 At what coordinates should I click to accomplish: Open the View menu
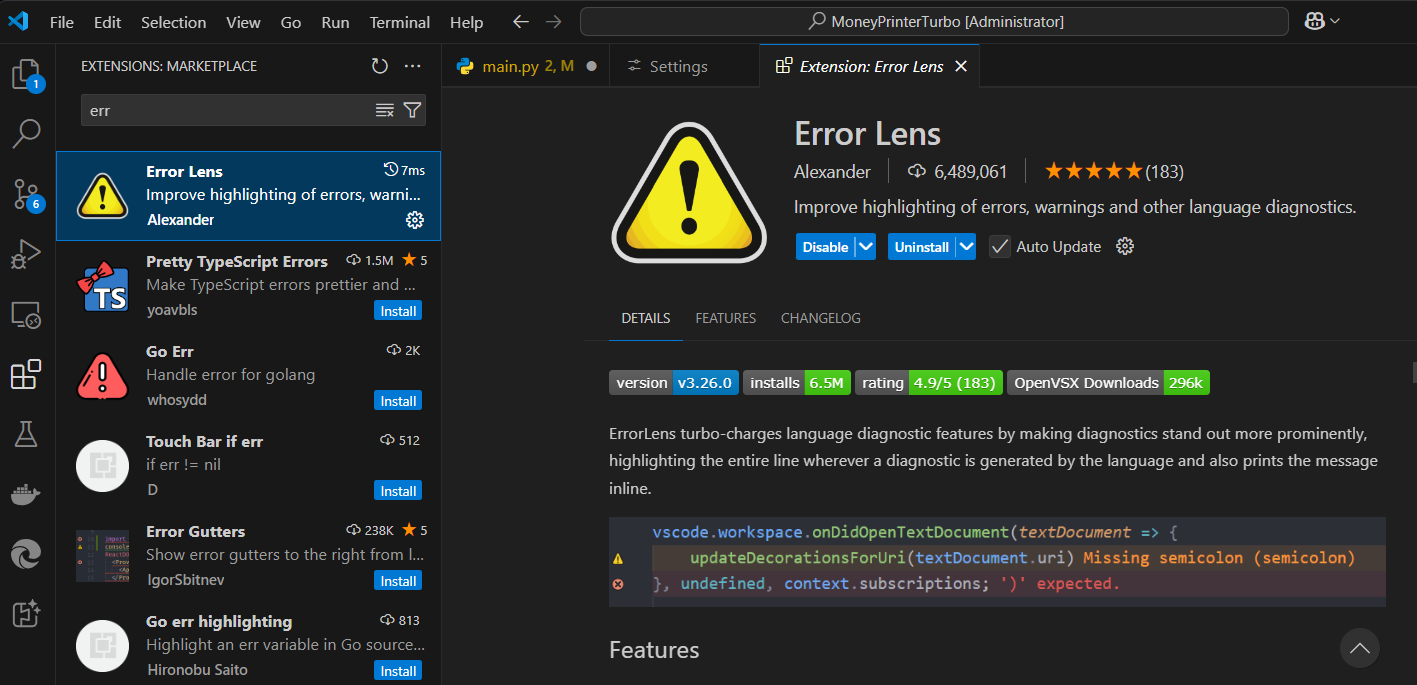tap(243, 22)
